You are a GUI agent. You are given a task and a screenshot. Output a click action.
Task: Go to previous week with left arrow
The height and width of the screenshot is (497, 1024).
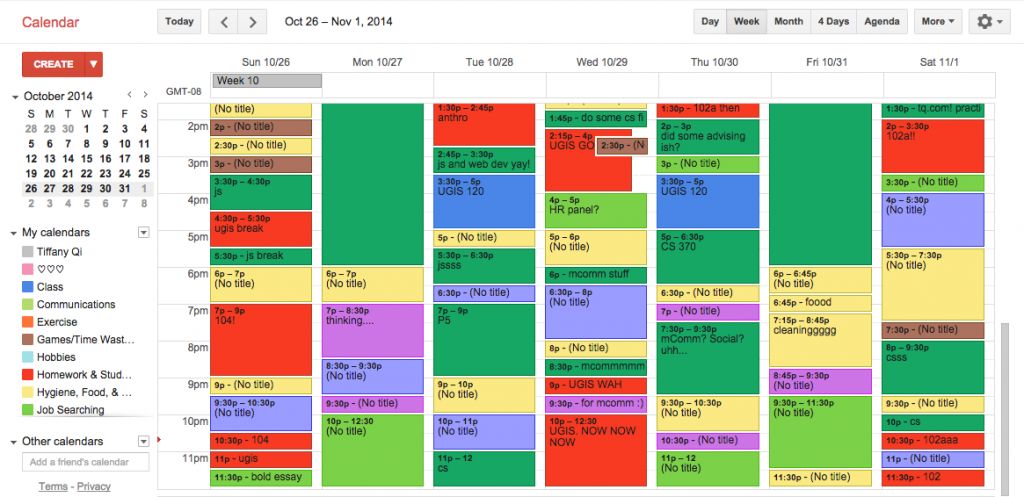(x=223, y=22)
